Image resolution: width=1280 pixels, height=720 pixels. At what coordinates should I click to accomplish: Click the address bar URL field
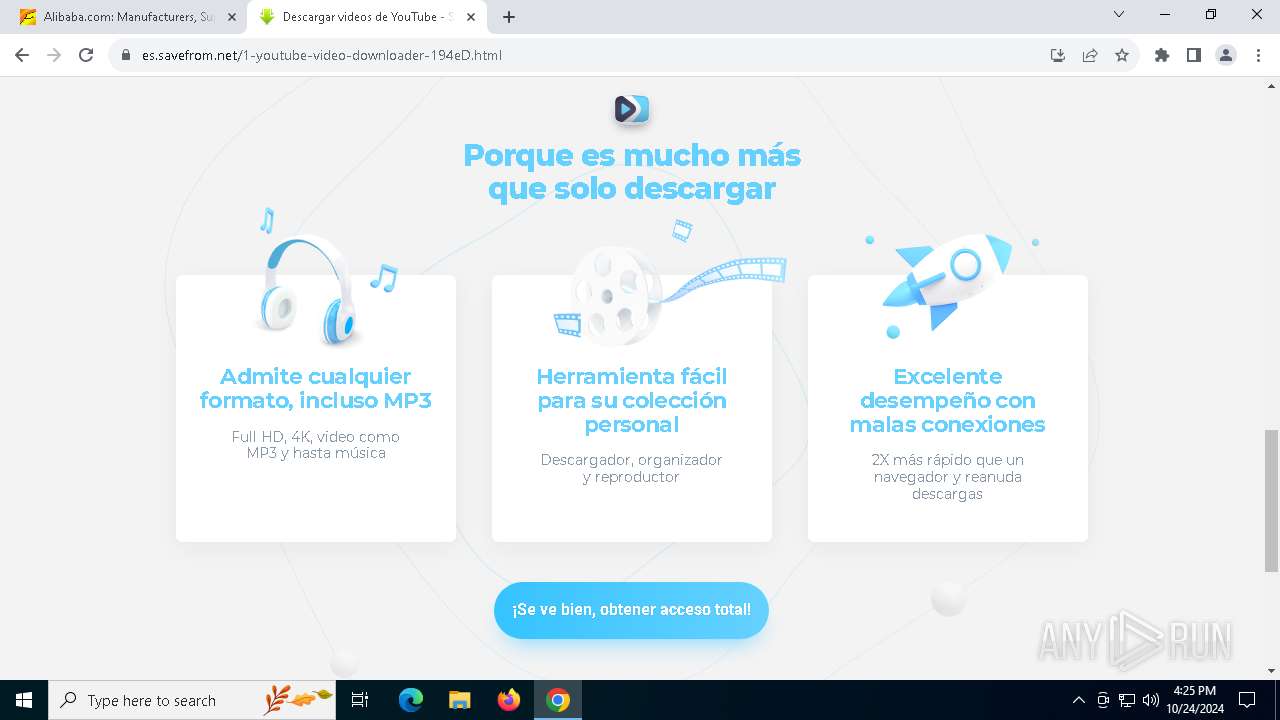click(x=590, y=55)
